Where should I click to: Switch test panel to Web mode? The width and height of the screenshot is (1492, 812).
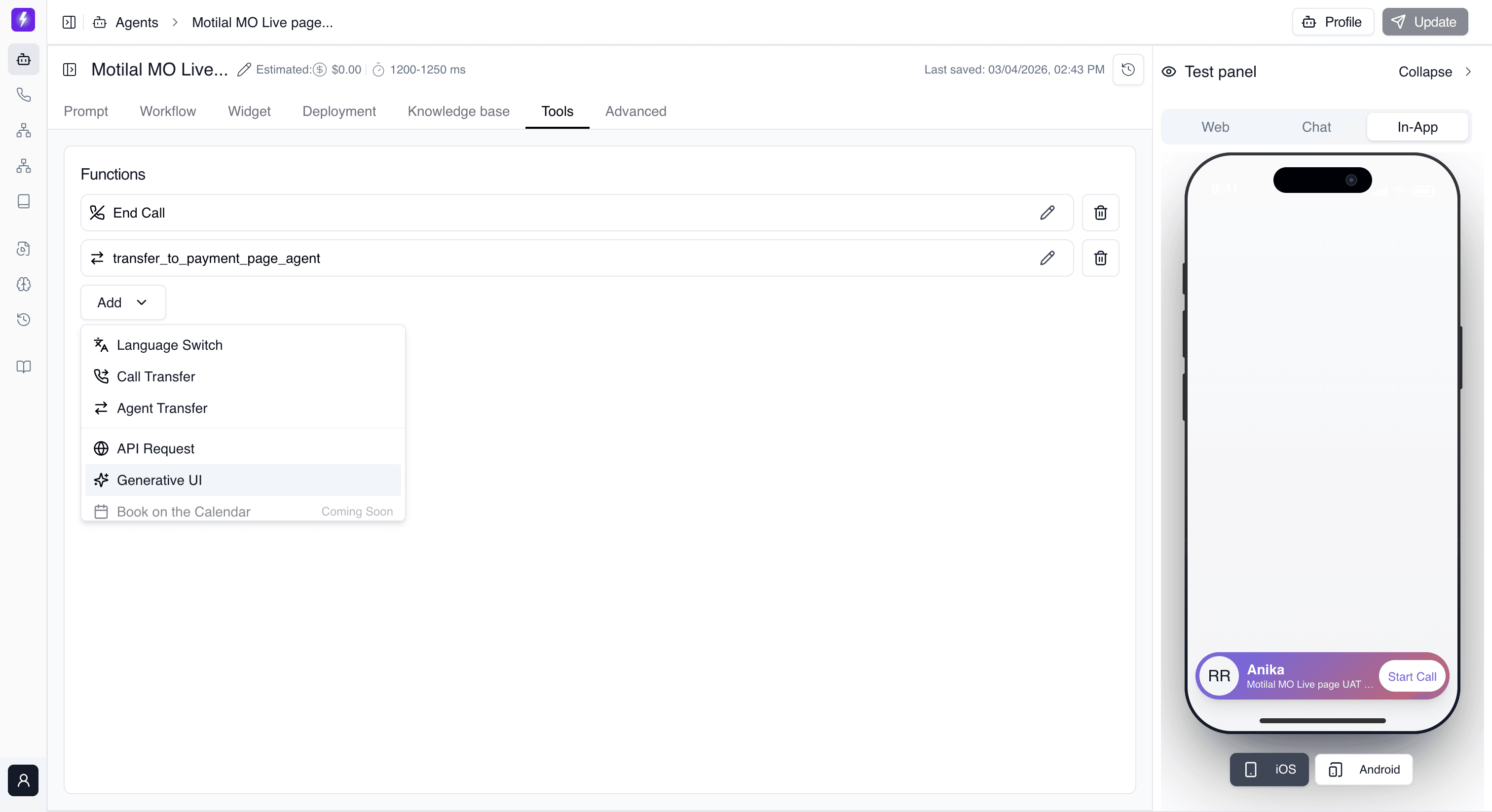coord(1215,127)
